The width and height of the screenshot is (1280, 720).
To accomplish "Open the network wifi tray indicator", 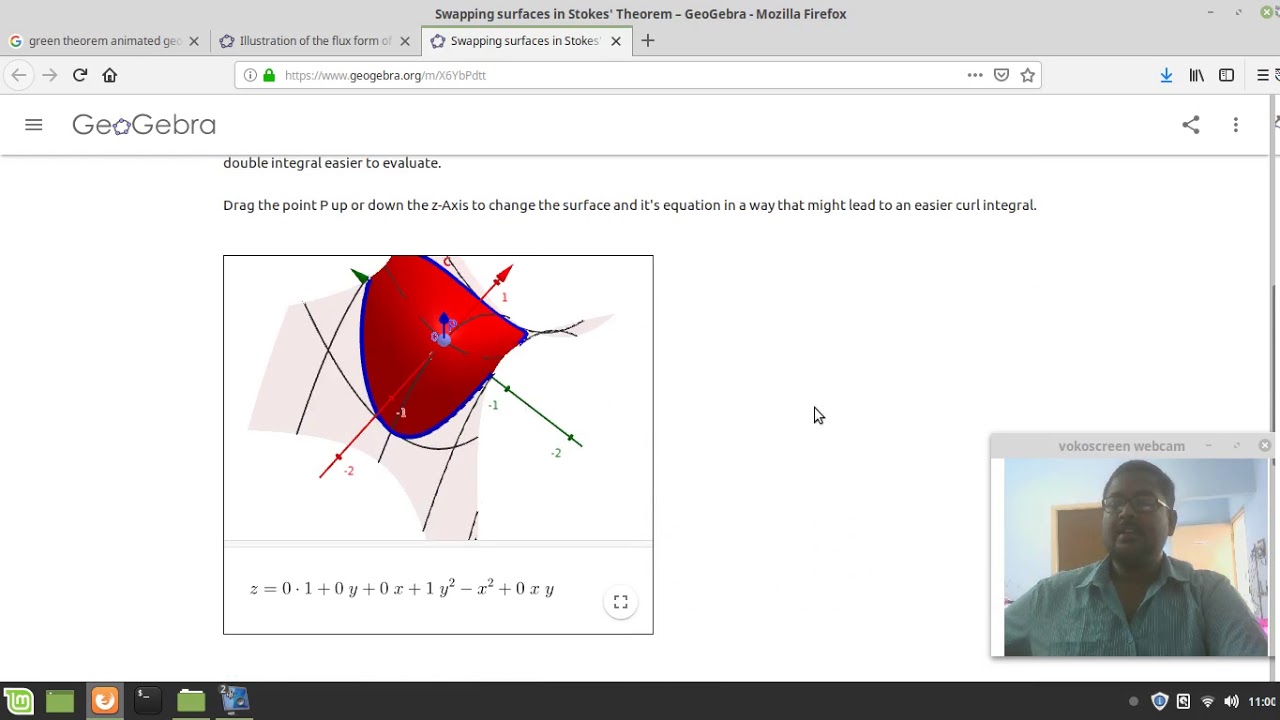I will tap(1207, 702).
